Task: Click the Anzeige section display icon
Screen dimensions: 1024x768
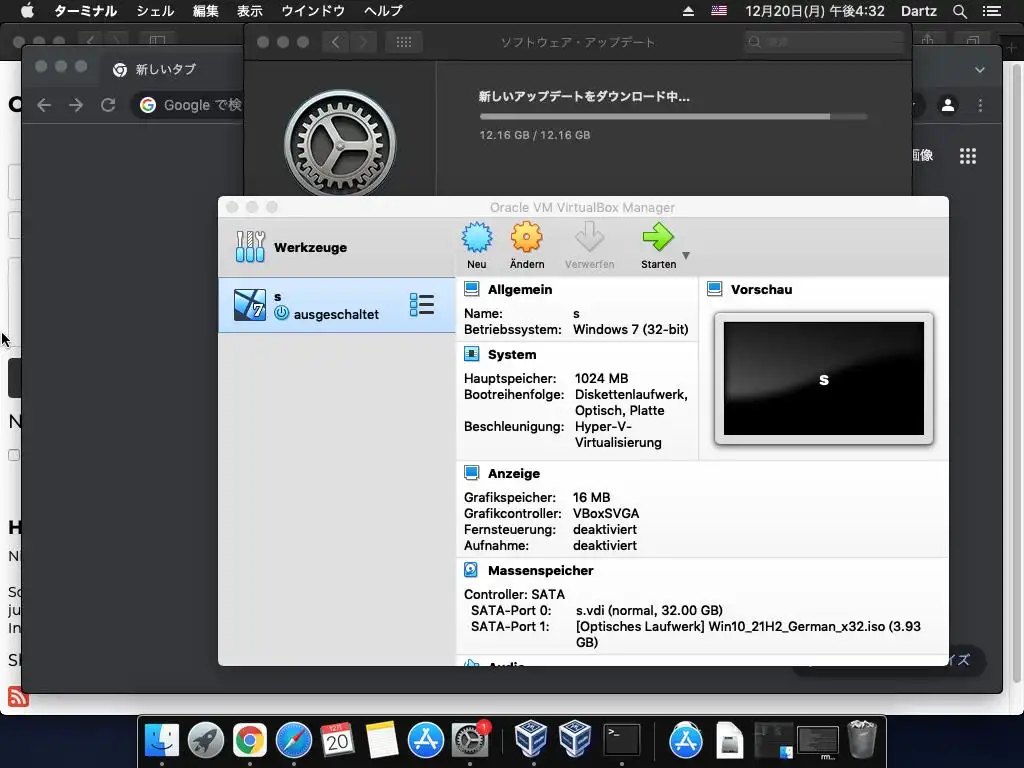Action: (x=472, y=473)
